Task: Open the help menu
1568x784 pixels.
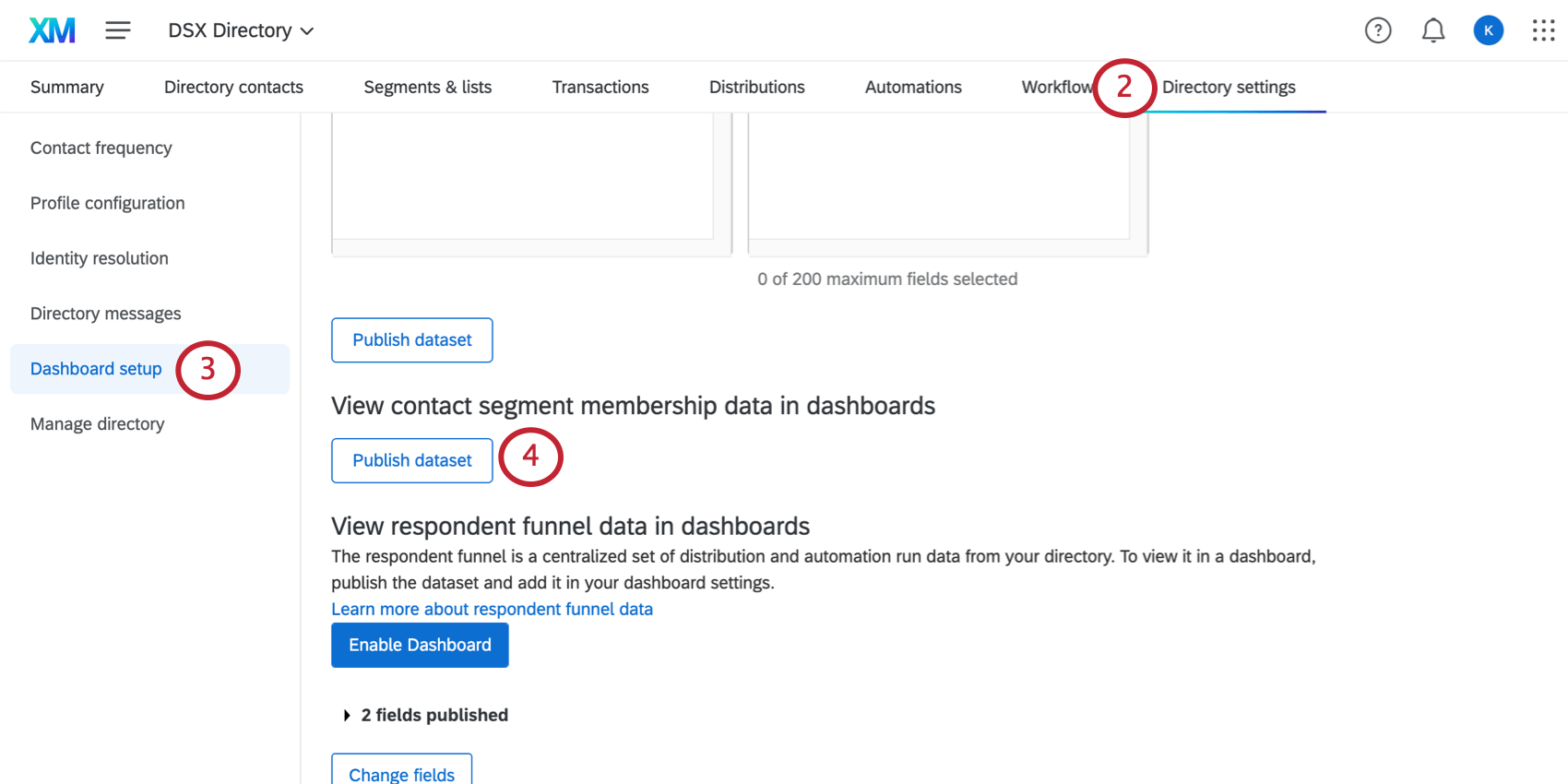Action: point(1378,30)
